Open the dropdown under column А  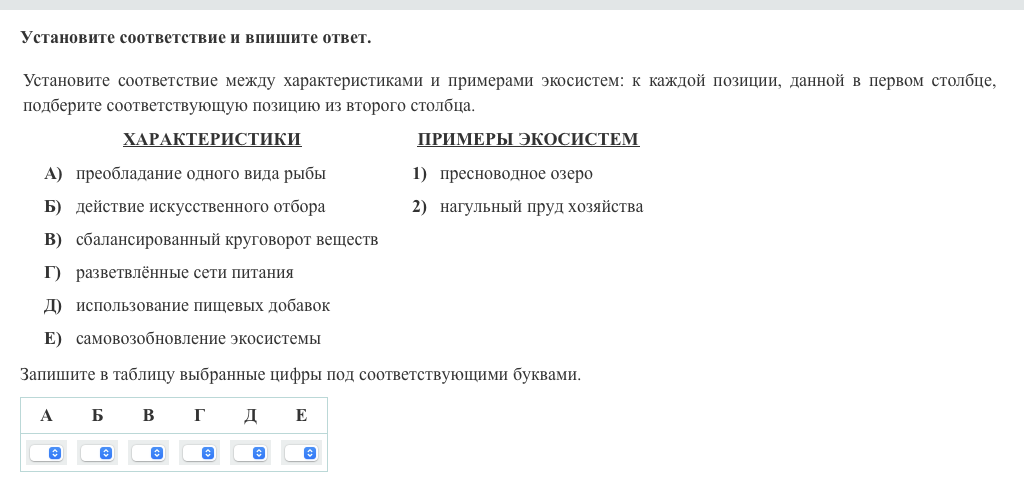pyautogui.click(x=47, y=453)
